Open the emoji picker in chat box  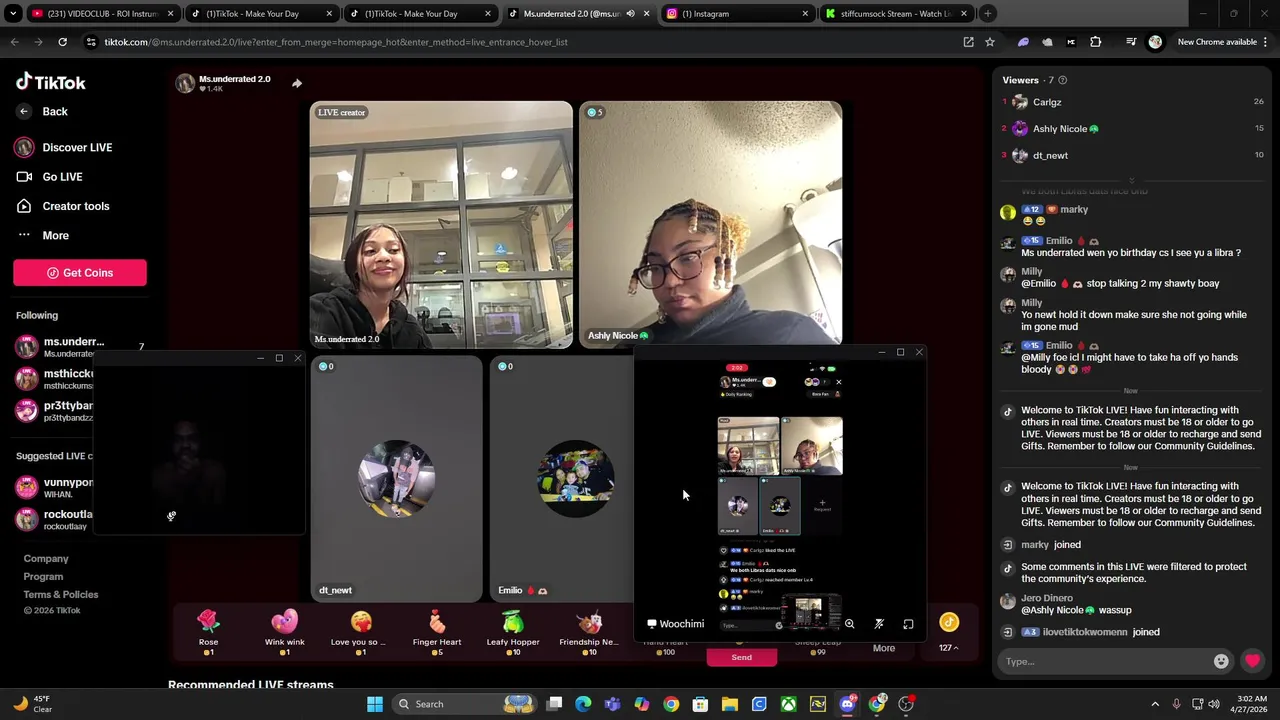[1221, 661]
